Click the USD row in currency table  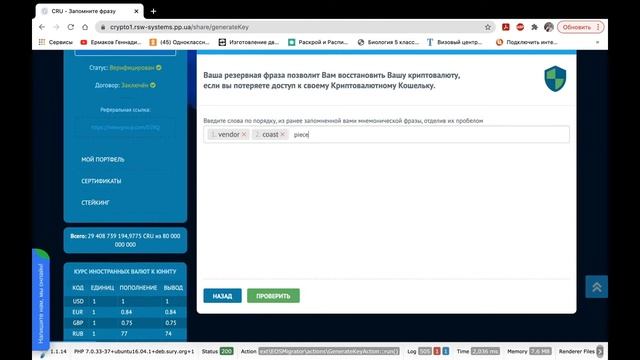(125, 301)
